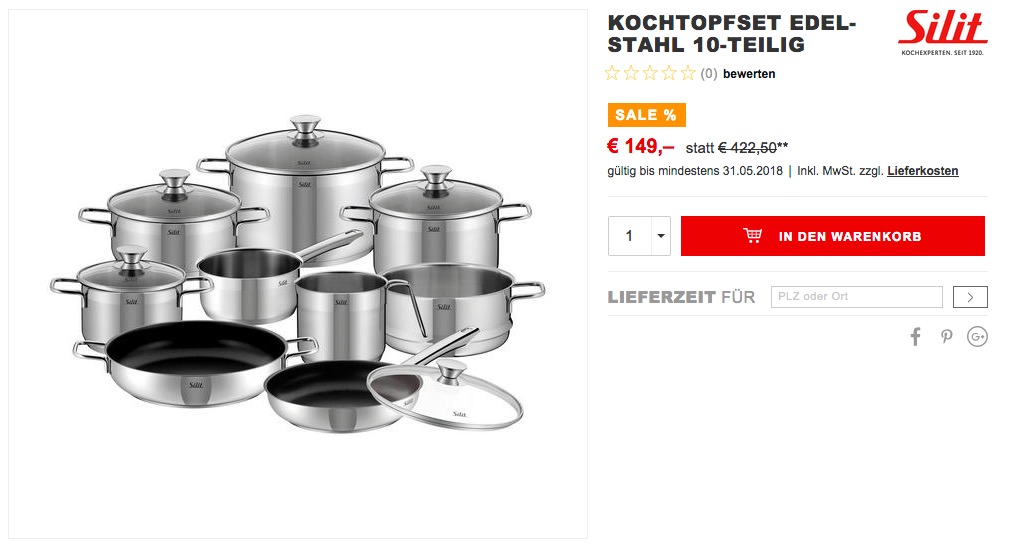
Task: Open the Lieferkosten link
Action: coord(923,171)
